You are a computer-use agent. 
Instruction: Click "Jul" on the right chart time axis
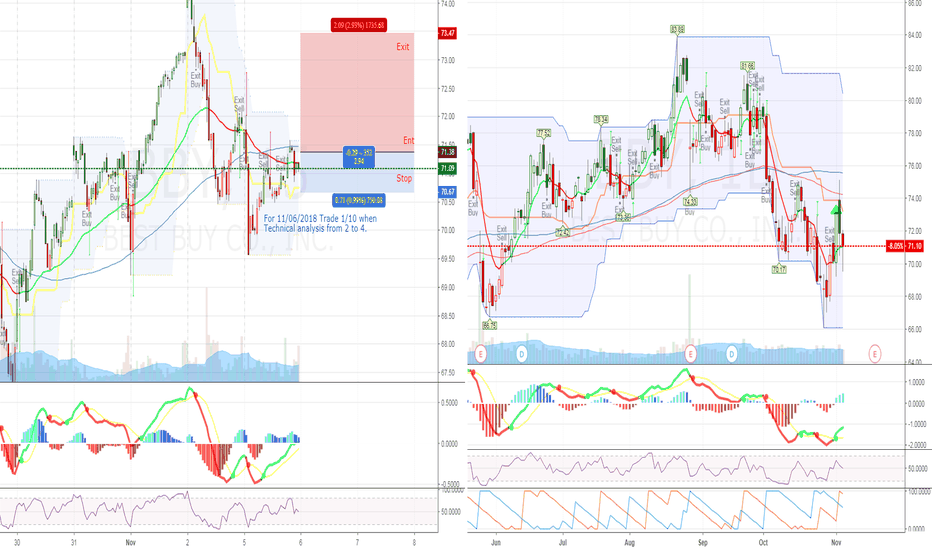(562, 542)
